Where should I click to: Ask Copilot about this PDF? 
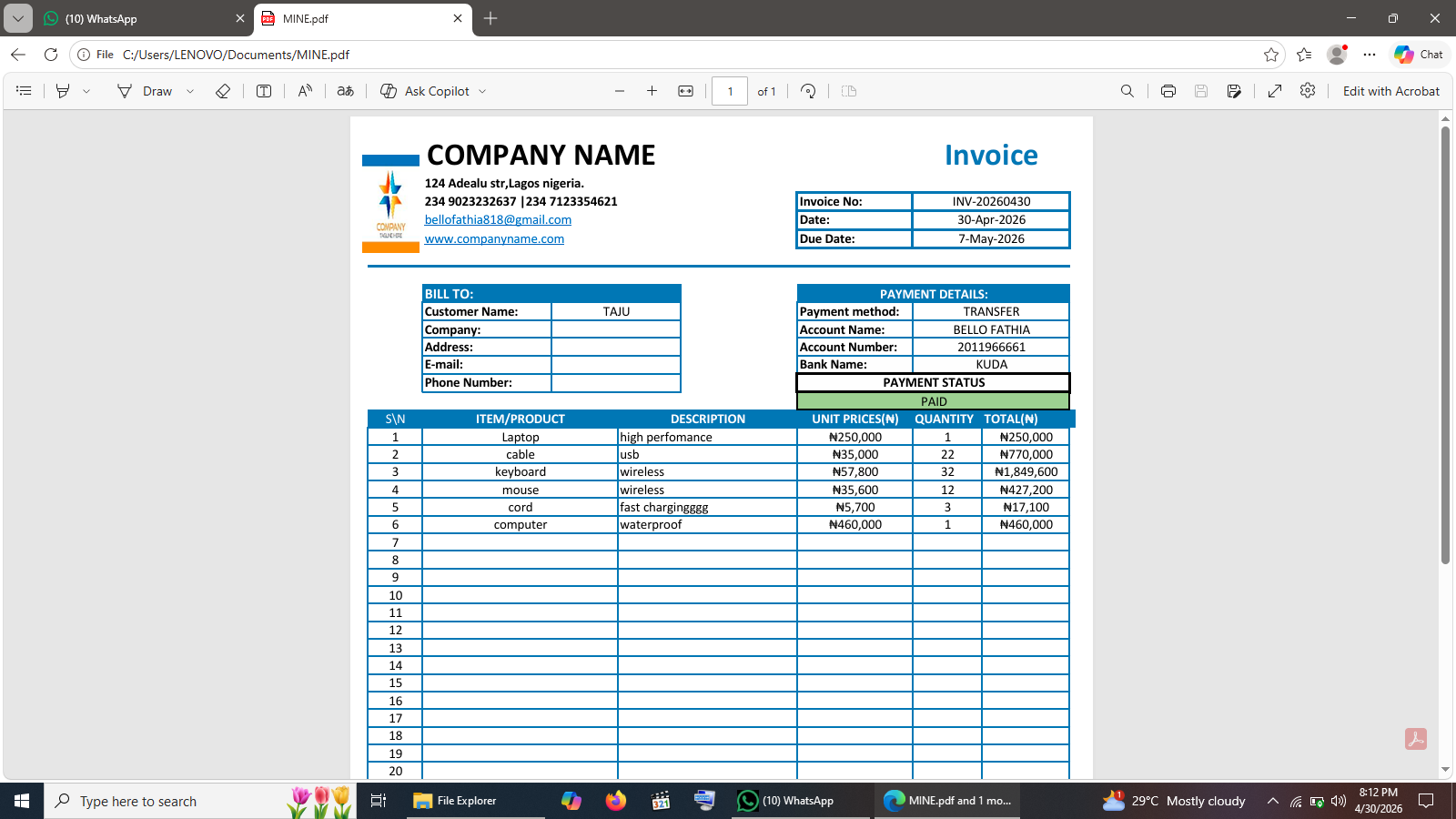coord(425,91)
